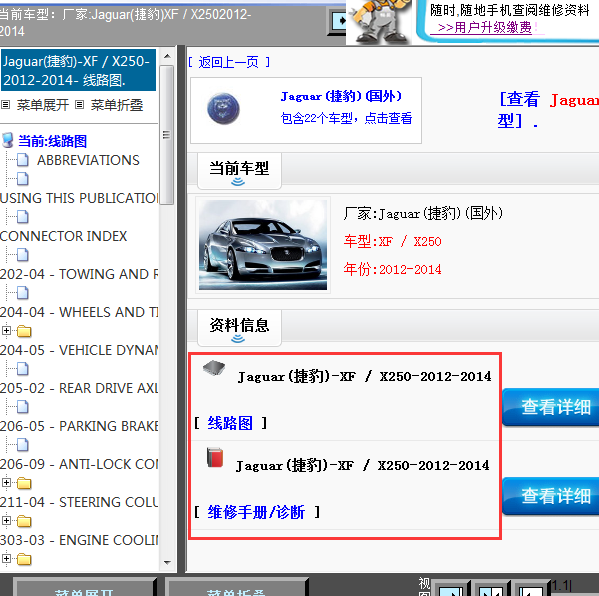Screen dimensions: 599x596
Task: Expand the folder below 303-03 ENGINE COOLING
Action: pos(6,559)
